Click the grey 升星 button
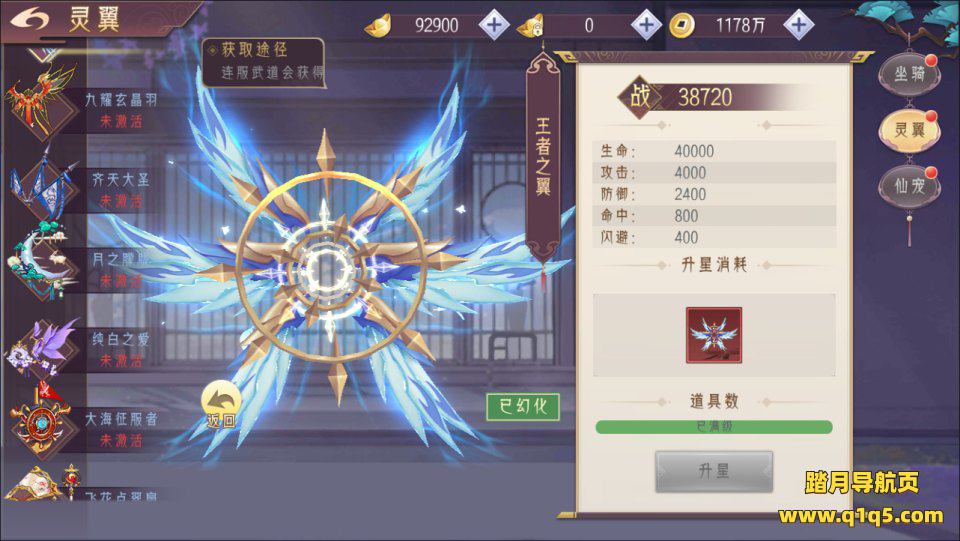The height and width of the screenshot is (541, 960). coord(714,471)
